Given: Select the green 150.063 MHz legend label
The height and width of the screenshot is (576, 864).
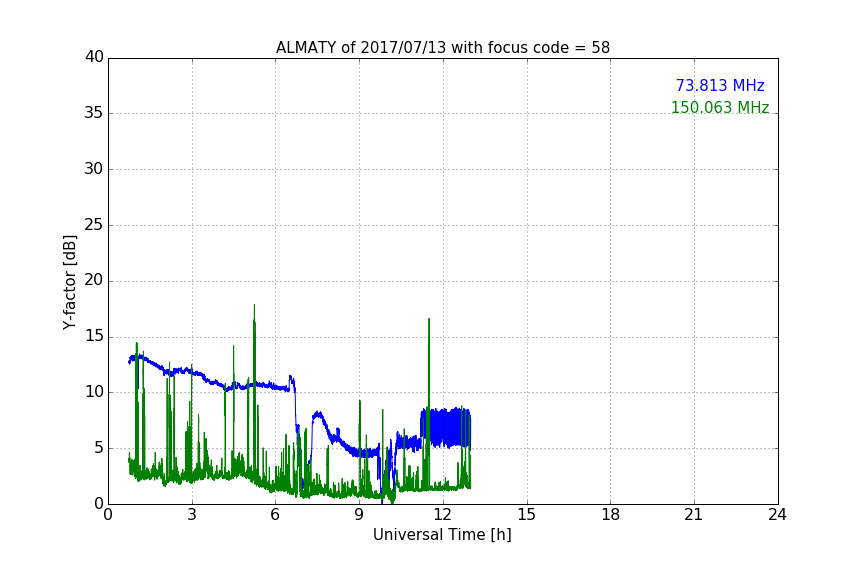Looking at the screenshot, I should (720, 107).
